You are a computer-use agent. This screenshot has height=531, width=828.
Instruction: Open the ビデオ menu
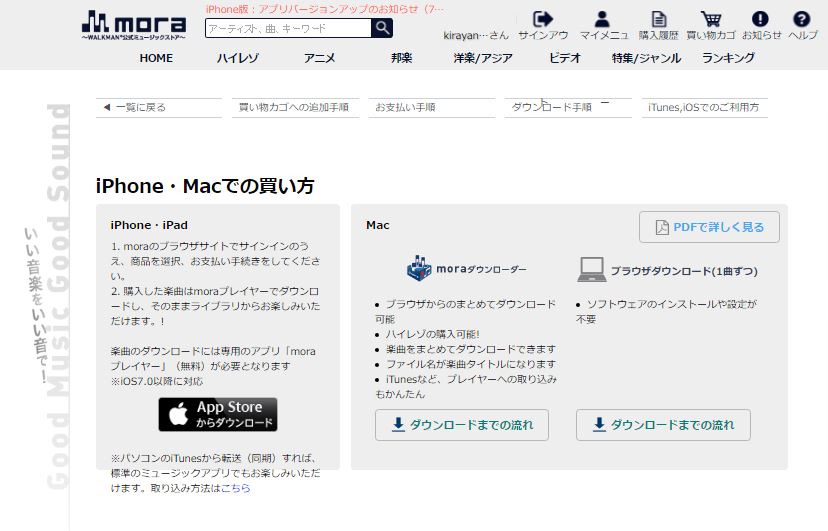pos(564,58)
